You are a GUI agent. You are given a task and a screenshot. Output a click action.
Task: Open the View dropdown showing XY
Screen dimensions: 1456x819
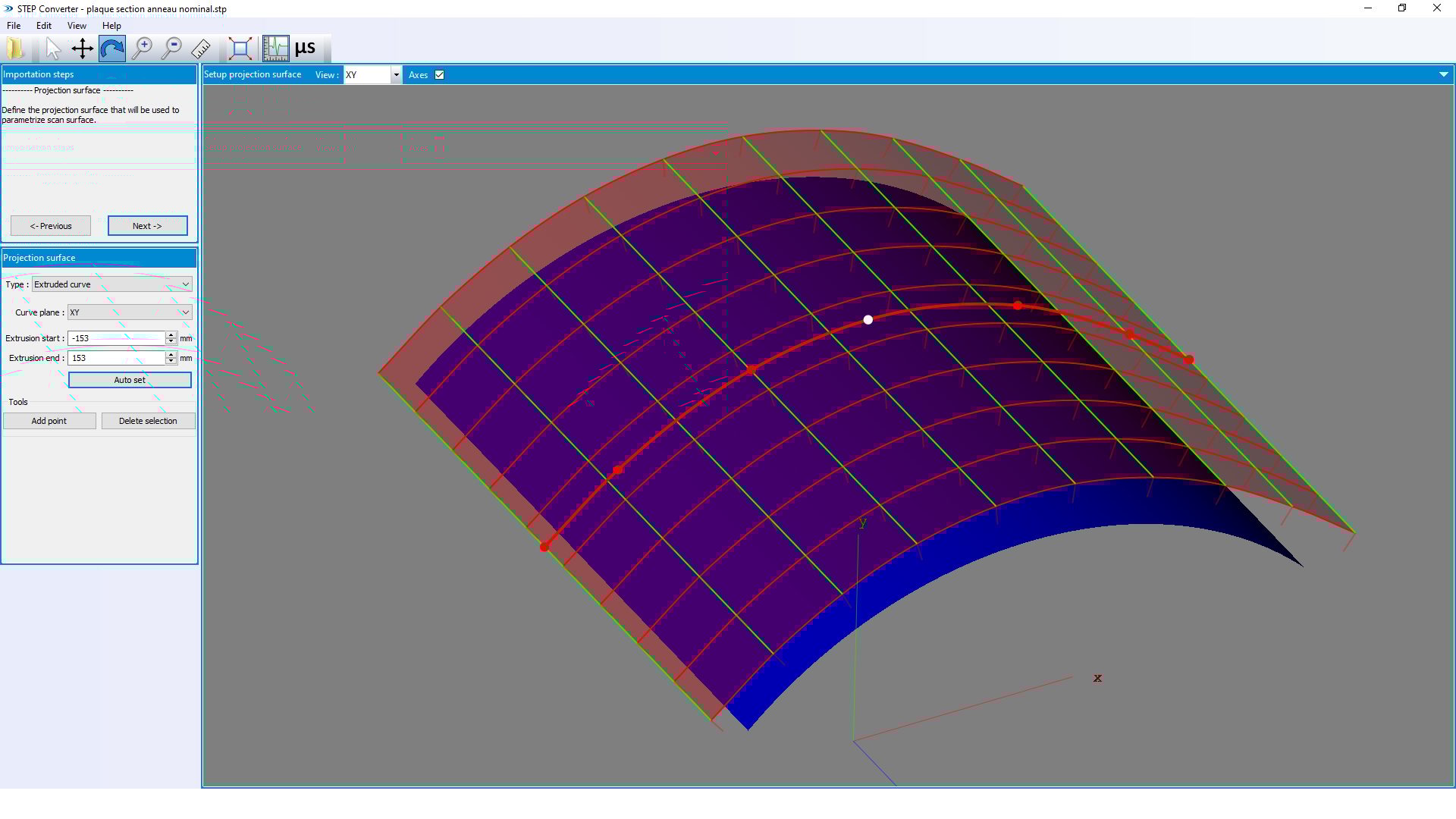click(396, 74)
